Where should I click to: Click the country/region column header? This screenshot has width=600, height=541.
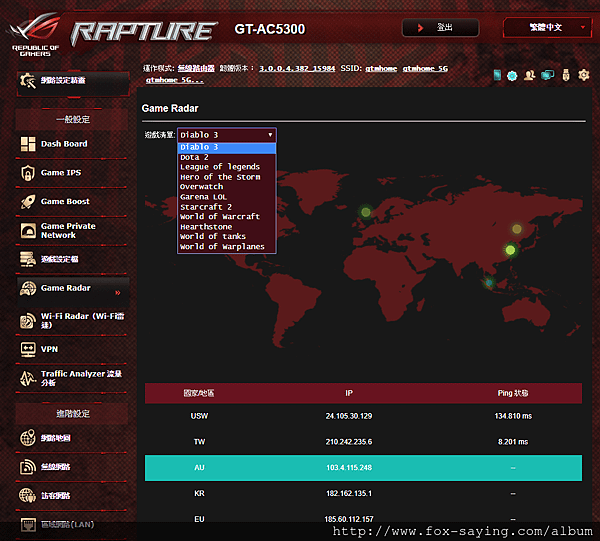[199, 393]
